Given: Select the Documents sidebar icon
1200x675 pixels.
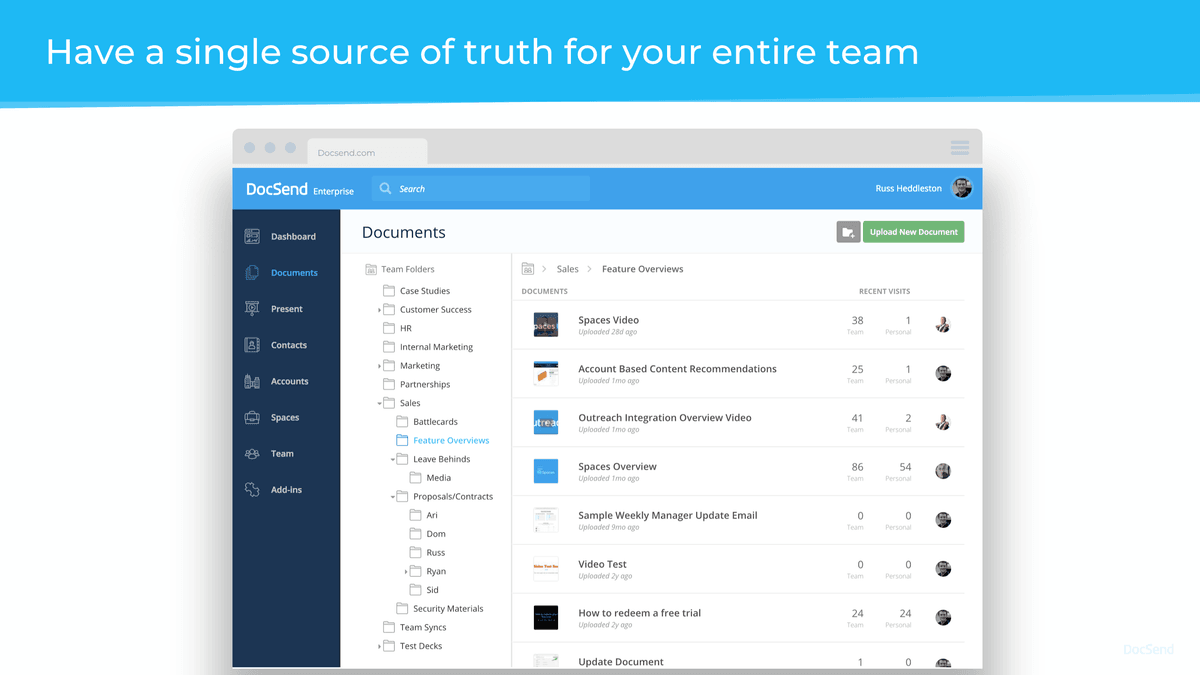Looking at the screenshot, I should click(x=252, y=272).
